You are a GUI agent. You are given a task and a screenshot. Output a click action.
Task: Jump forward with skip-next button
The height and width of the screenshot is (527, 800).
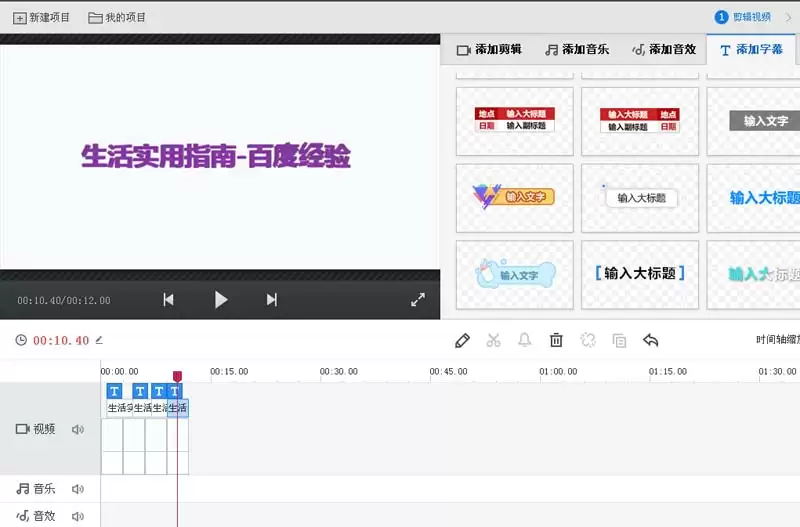click(x=272, y=299)
